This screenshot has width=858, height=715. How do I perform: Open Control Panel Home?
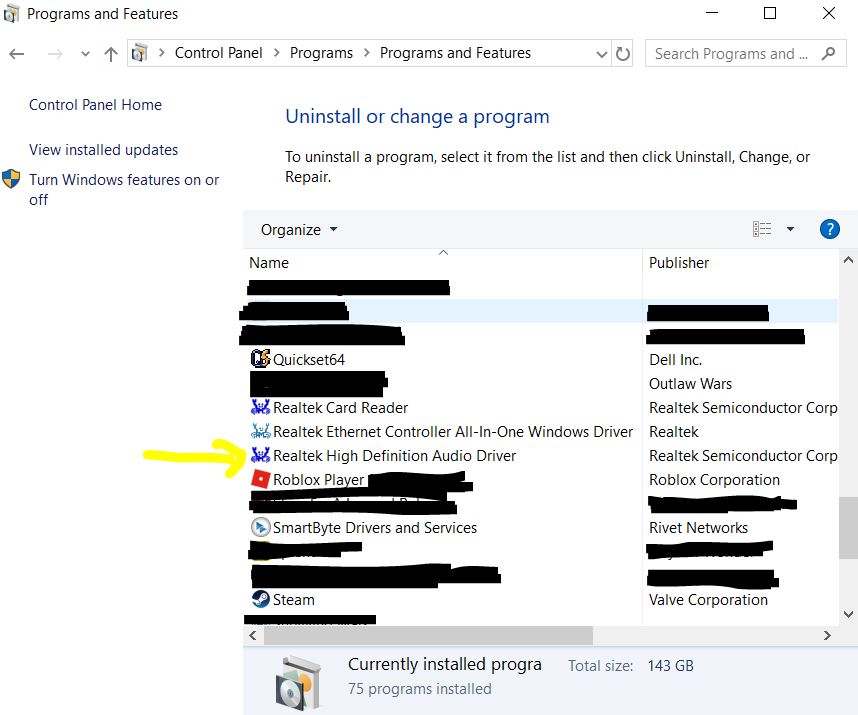click(95, 104)
